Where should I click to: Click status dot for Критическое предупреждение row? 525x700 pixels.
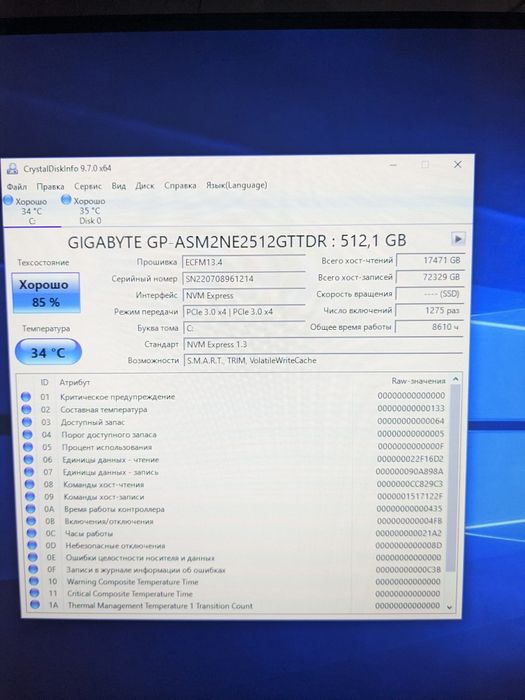point(25,397)
